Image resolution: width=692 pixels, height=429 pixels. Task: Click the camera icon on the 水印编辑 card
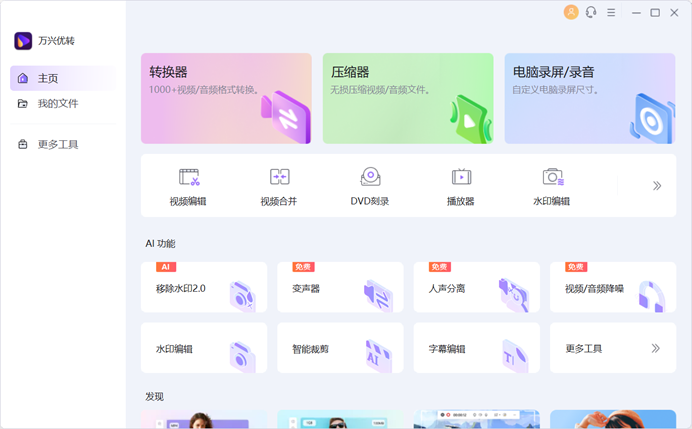pos(243,357)
